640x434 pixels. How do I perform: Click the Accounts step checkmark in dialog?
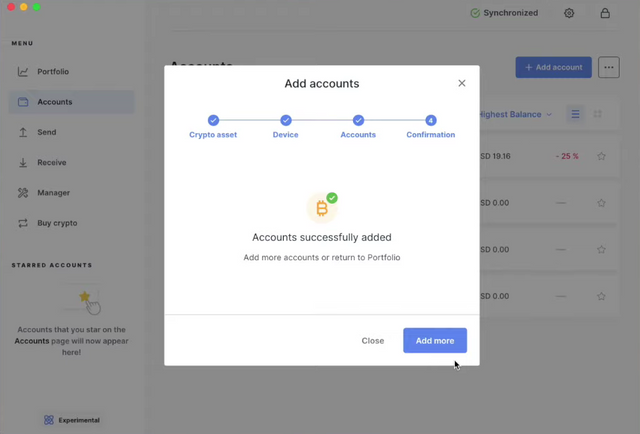(358, 120)
